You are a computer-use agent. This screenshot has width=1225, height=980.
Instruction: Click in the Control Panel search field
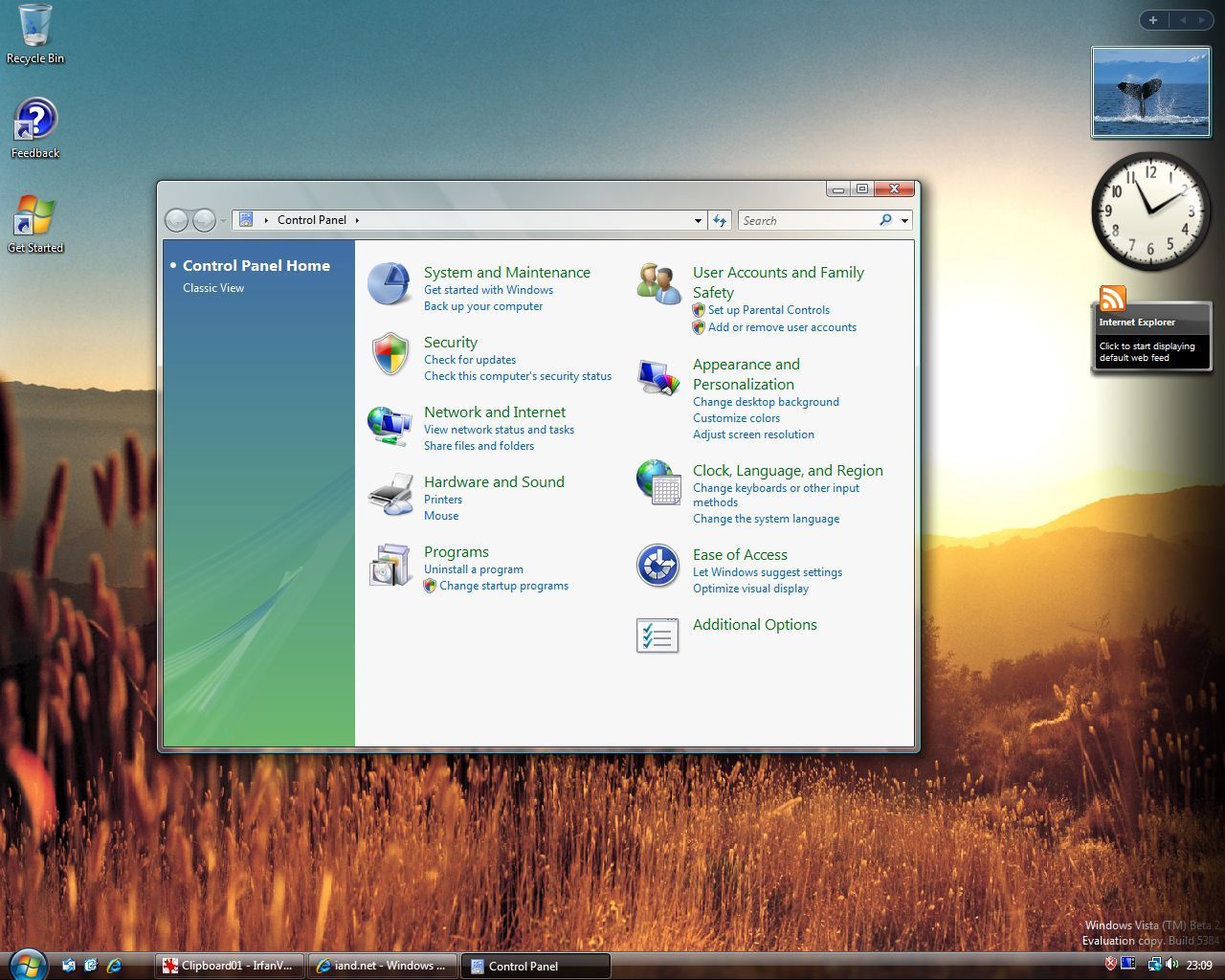click(x=806, y=220)
